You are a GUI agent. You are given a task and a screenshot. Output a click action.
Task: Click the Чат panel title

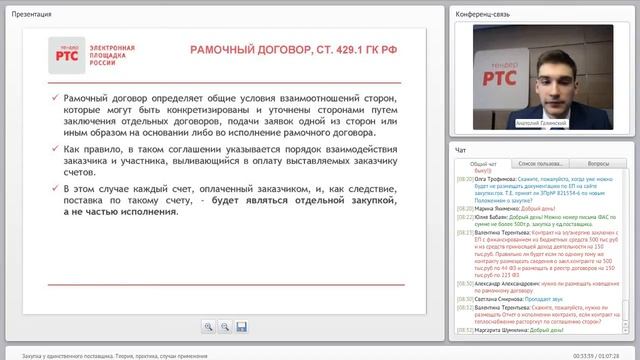[x=460, y=150]
